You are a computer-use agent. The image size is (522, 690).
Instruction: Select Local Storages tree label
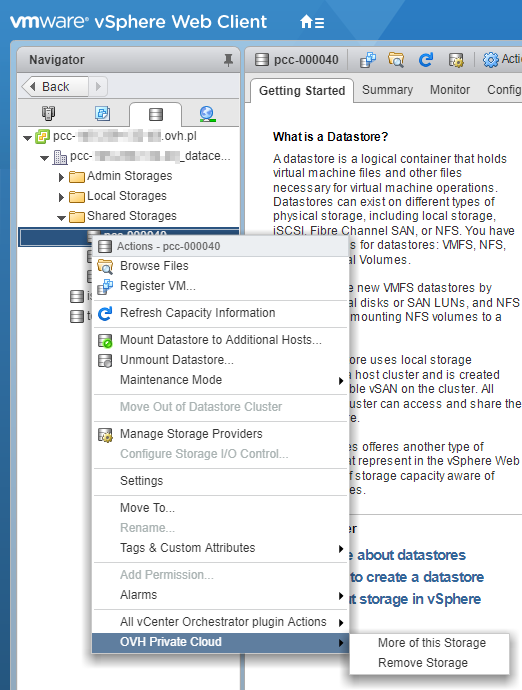[127, 196]
